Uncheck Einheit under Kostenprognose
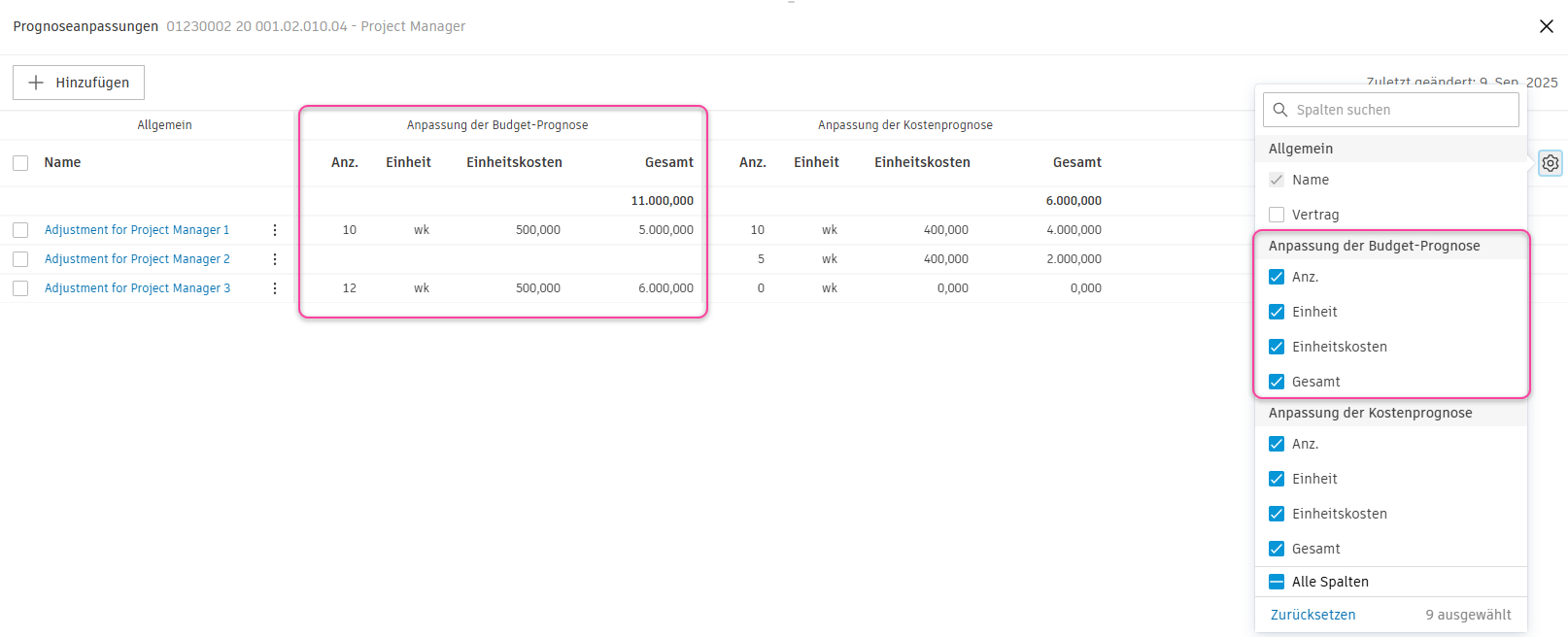Viewport: 1568px width, 637px height. [1277, 479]
